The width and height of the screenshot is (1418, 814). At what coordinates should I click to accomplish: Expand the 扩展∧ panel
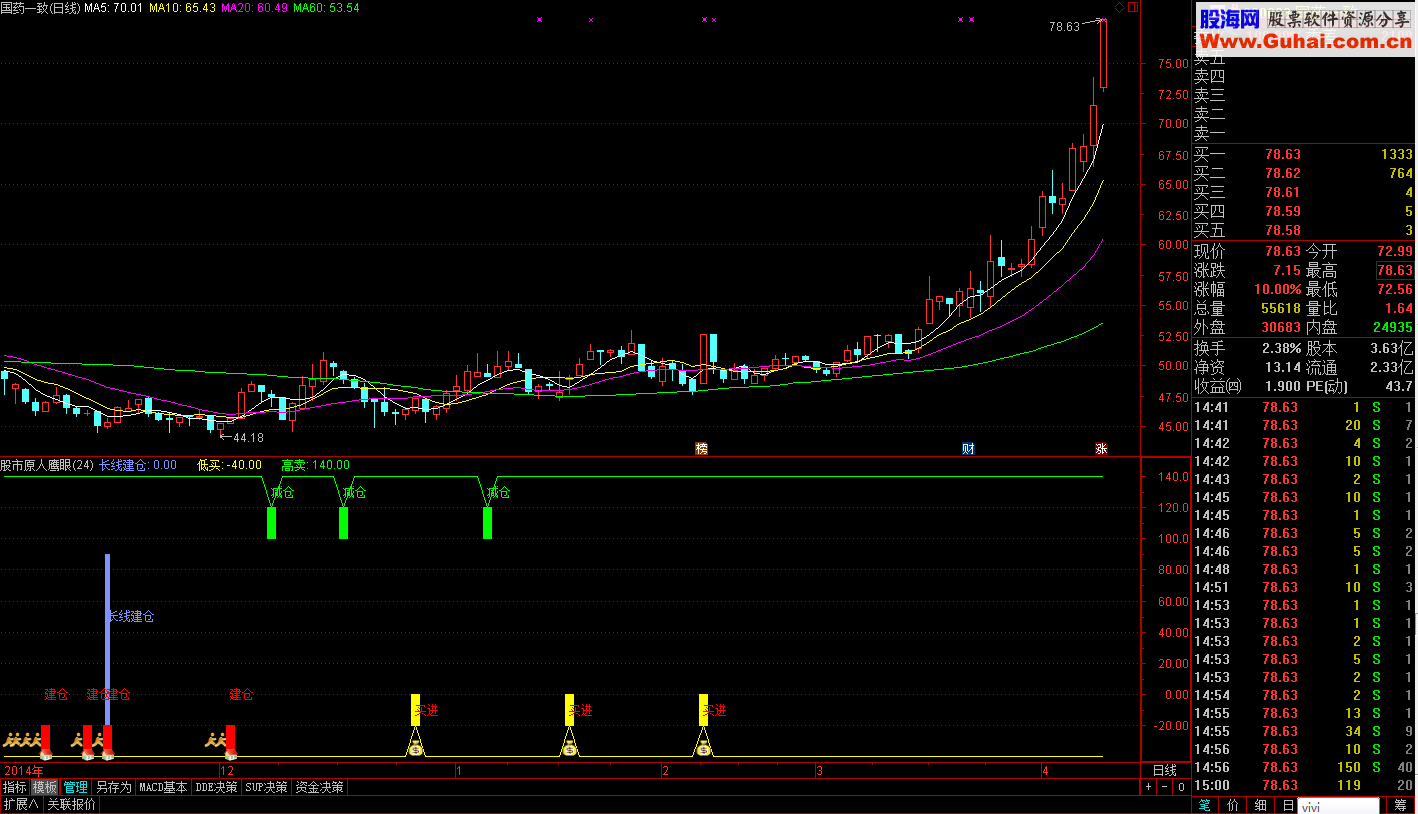coord(21,804)
